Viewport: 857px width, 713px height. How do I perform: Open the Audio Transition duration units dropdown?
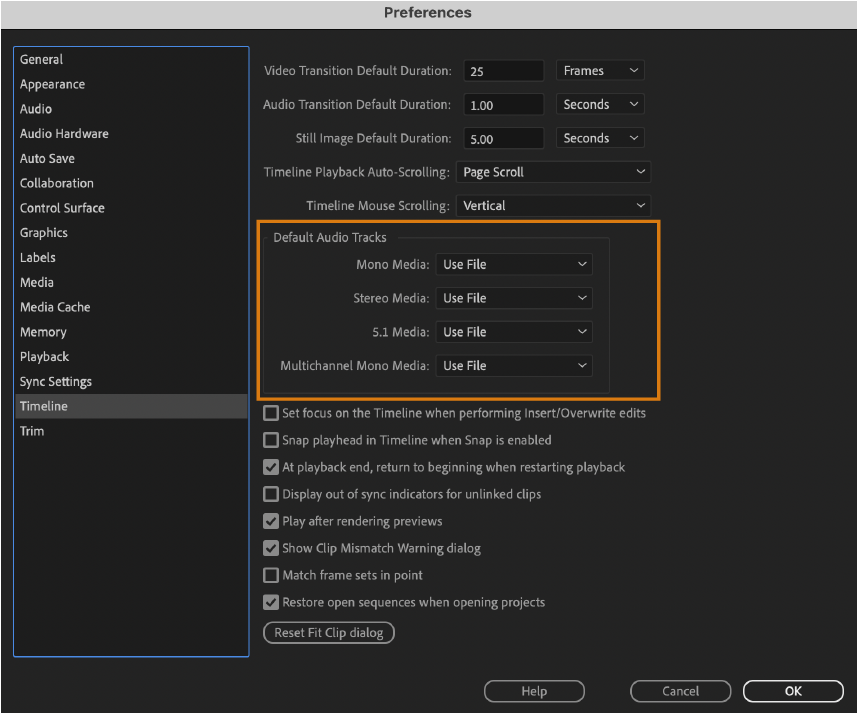coord(599,104)
